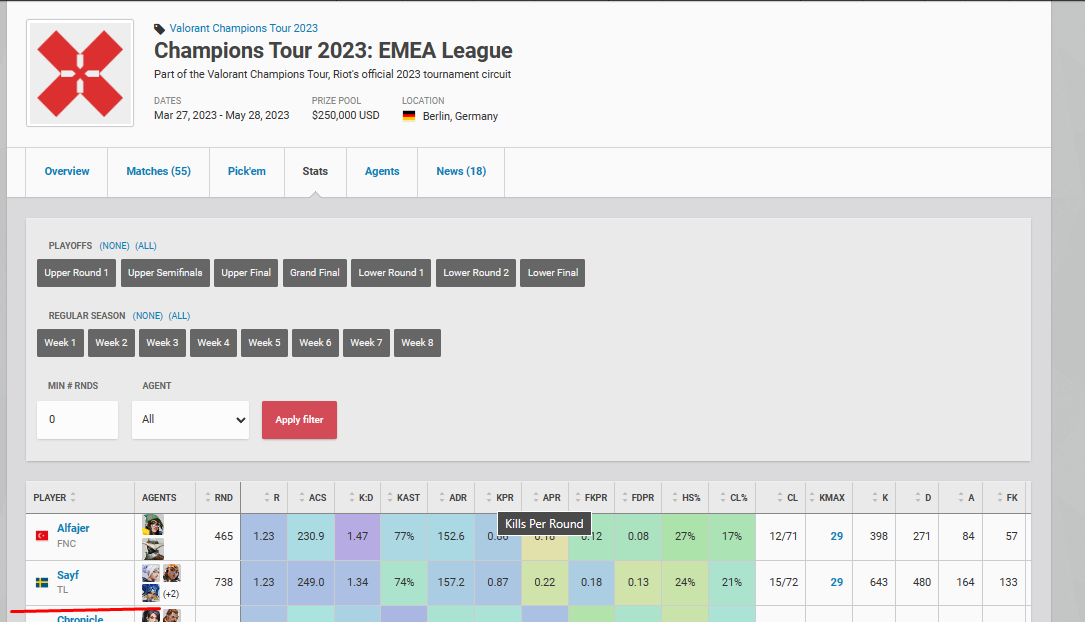The width and height of the screenshot is (1085, 622).
Task: Sort table by KMAX column
Action: click(827, 497)
